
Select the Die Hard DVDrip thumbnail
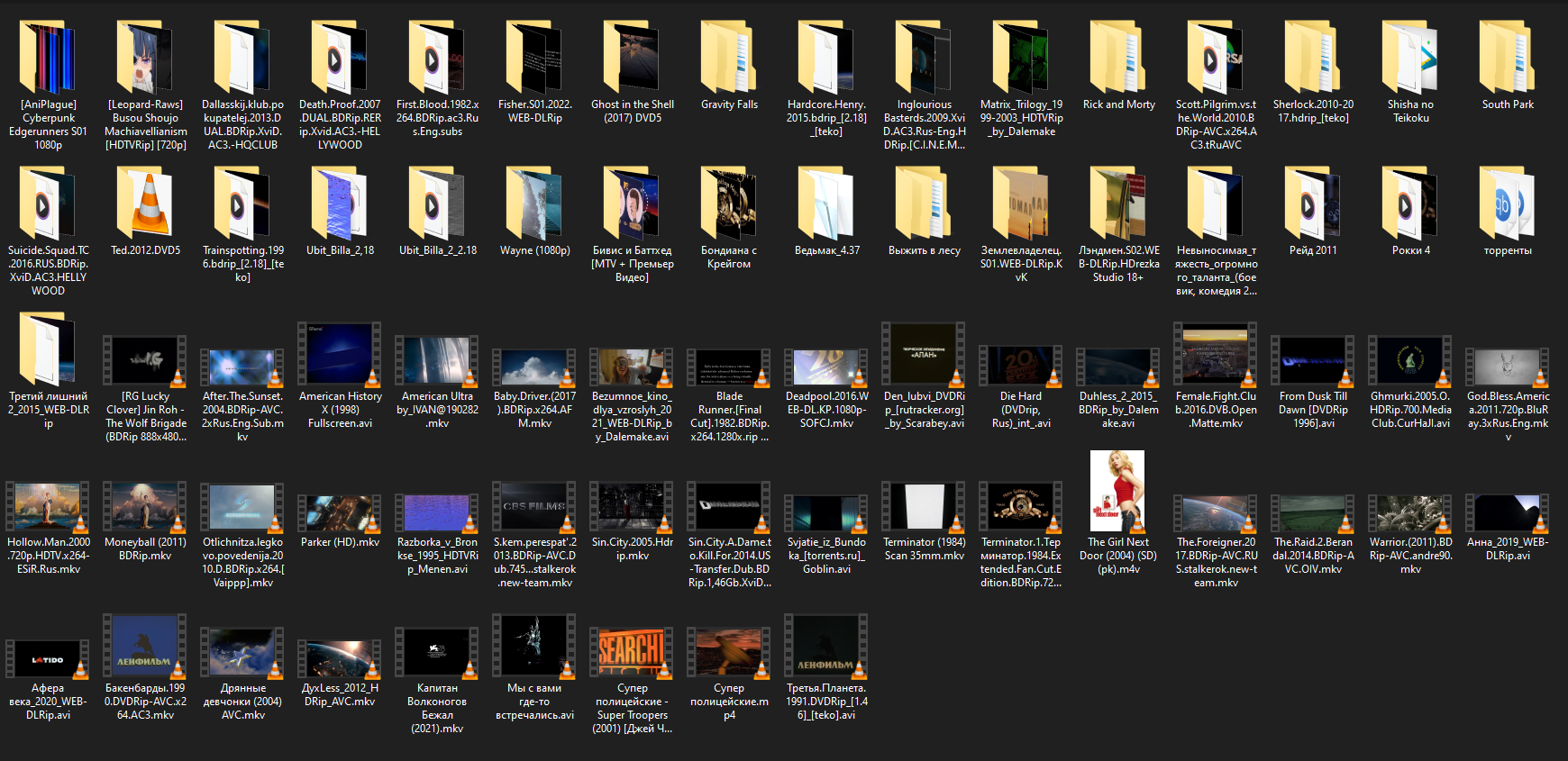tap(1021, 367)
